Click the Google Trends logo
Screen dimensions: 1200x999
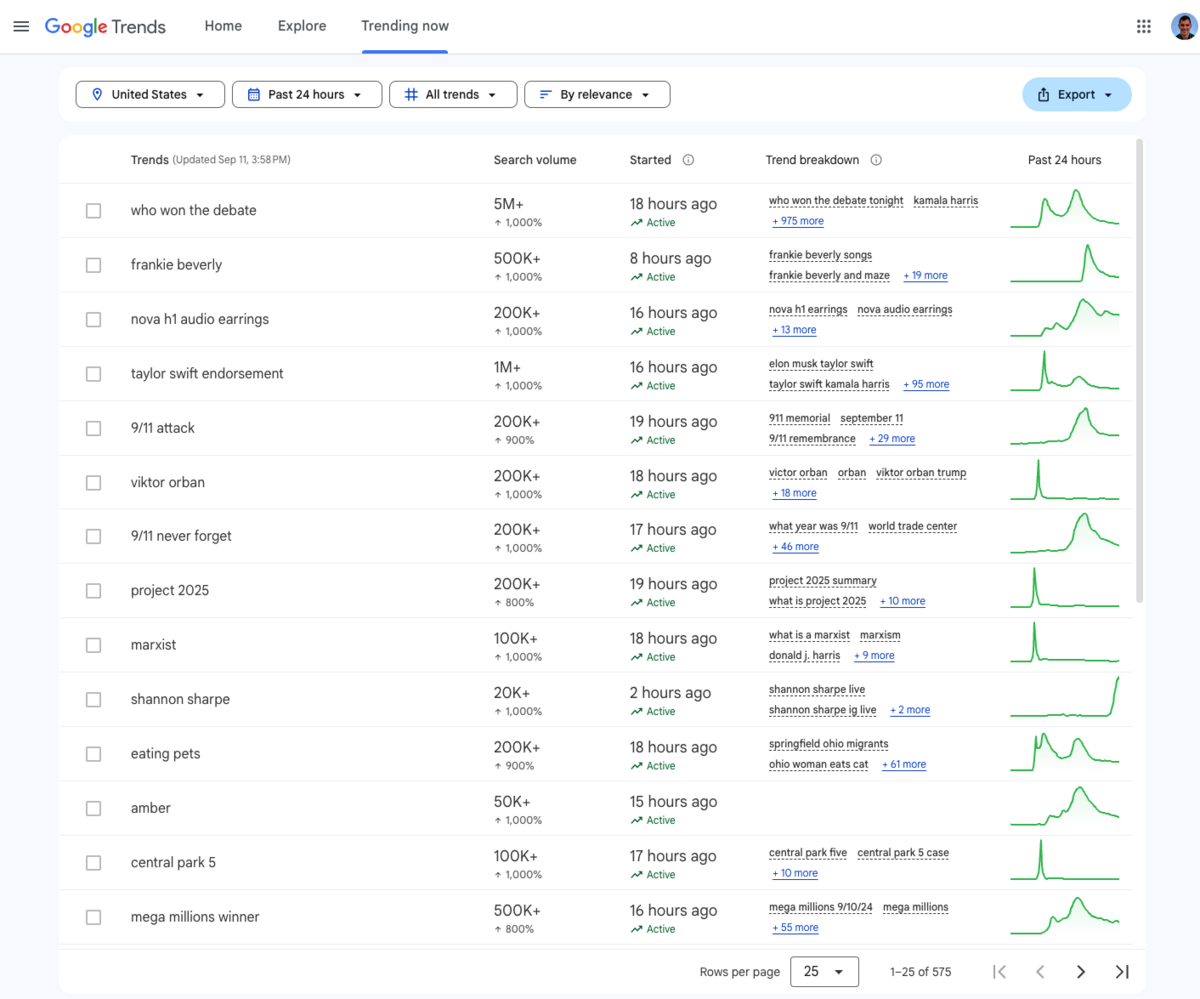coord(105,26)
